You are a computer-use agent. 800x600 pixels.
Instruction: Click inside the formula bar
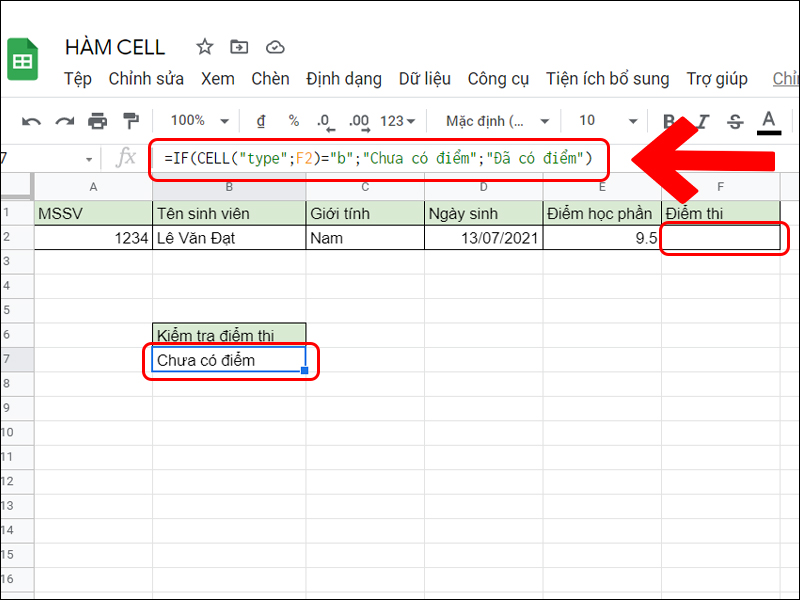[x=350, y=159]
